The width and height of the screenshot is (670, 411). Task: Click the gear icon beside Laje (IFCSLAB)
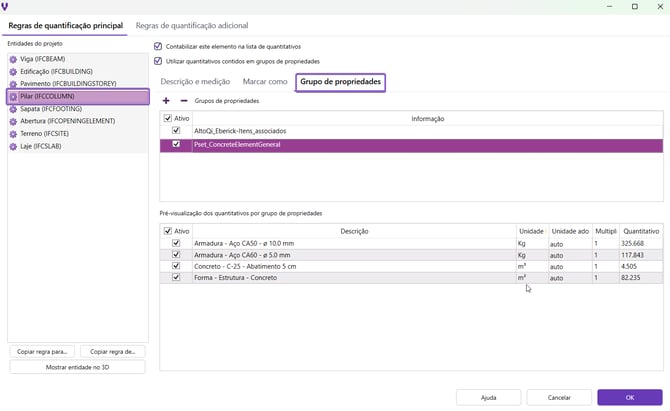[13, 147]
